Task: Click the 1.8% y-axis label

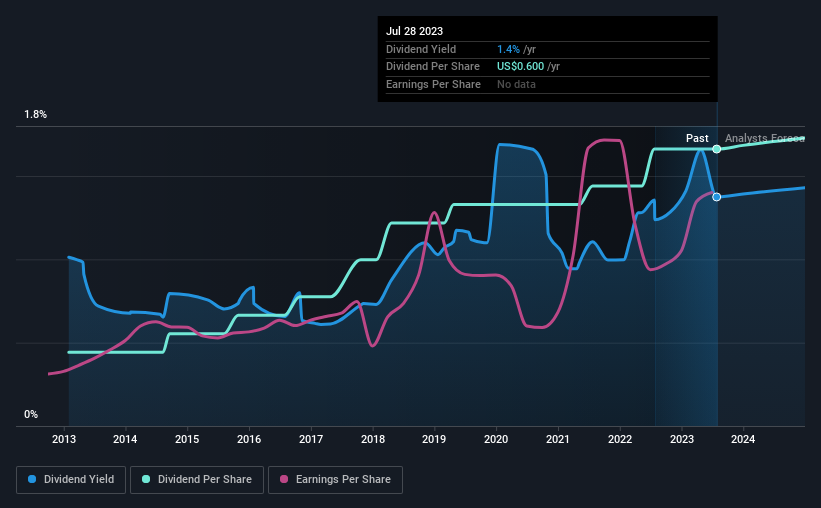Action: tap(36, 115)
